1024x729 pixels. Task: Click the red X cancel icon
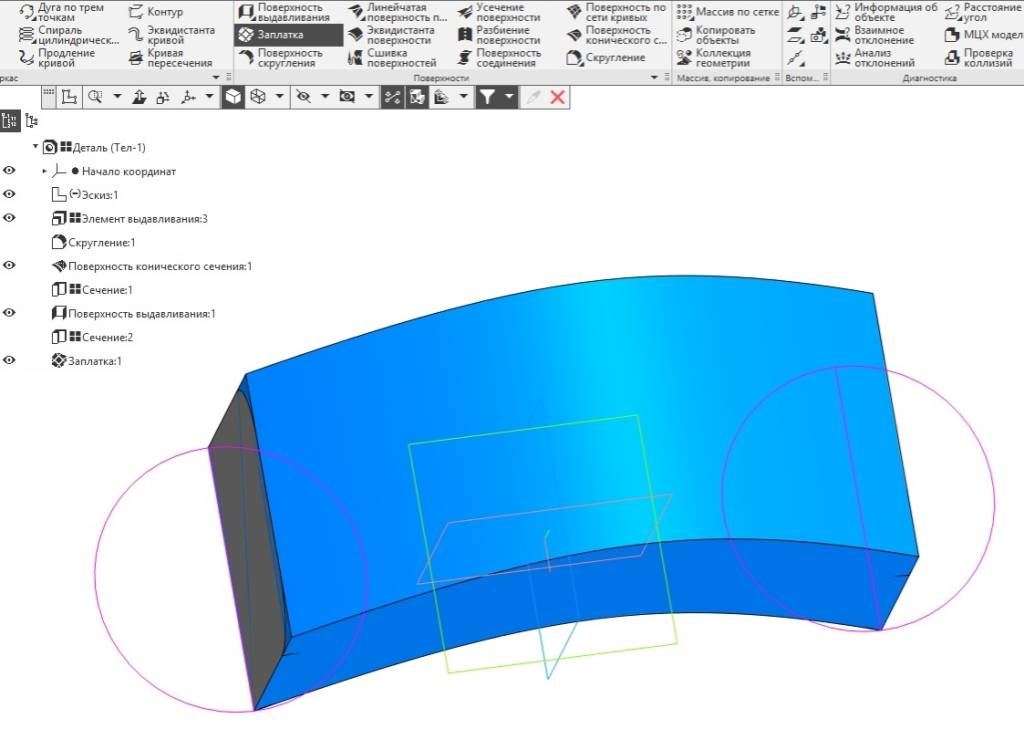558,97
